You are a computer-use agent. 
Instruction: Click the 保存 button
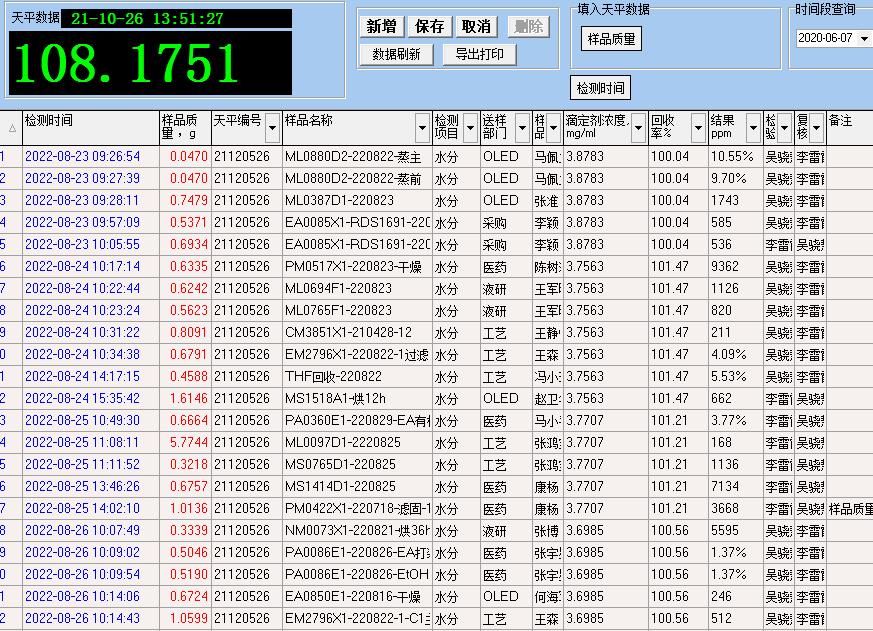click(x=428, y=25)
